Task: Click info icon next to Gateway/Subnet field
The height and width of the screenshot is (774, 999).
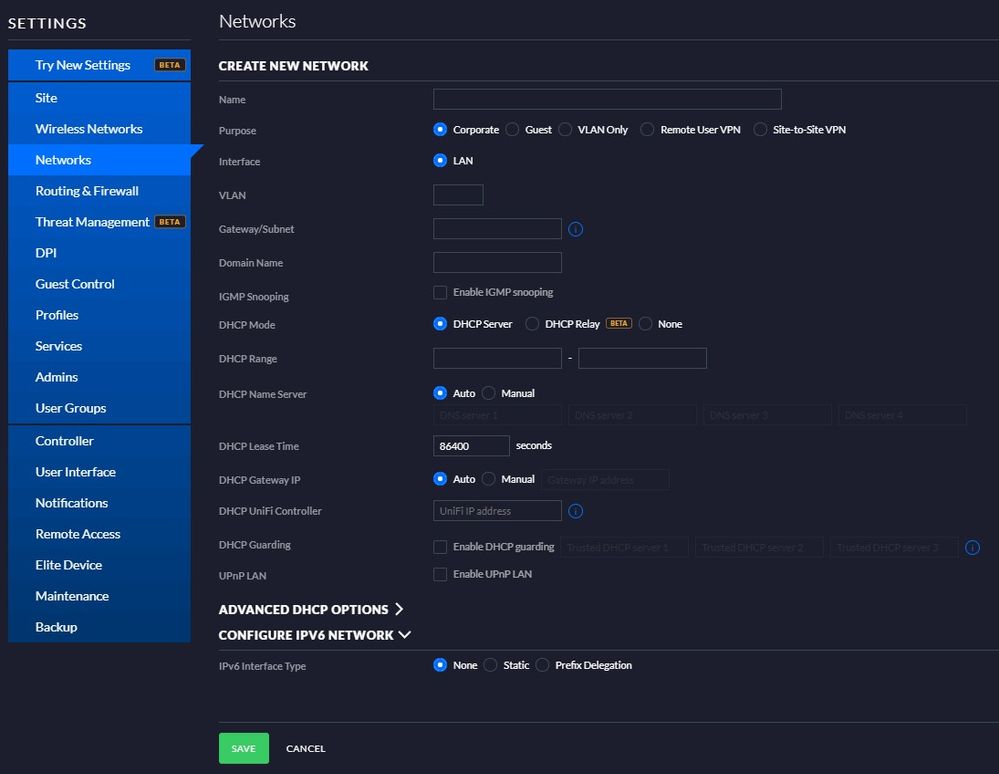Action: pos(575,229)
